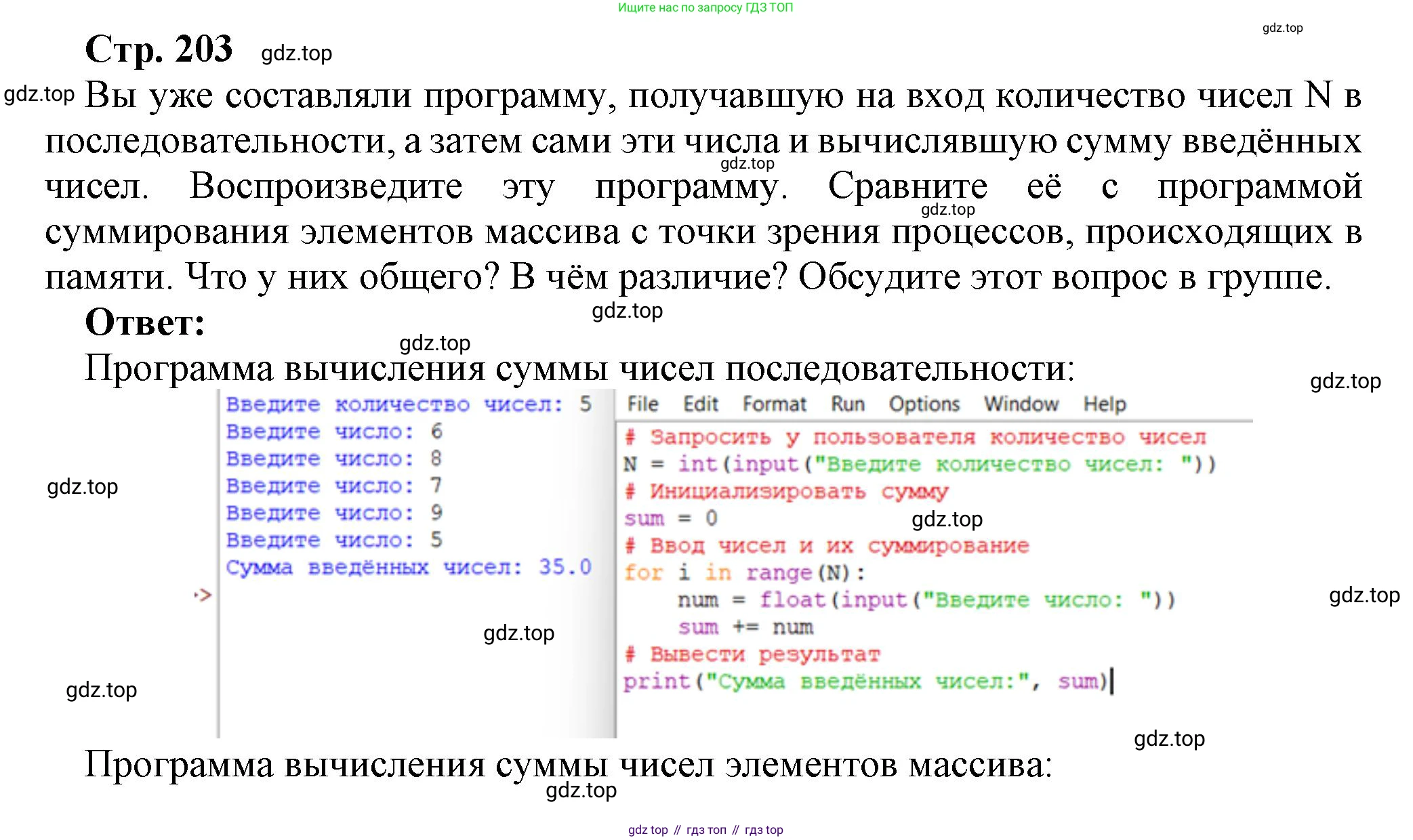Viewport: 1413px width, 840px height.
Task: Click the comment 'Ввод чисел и их суммирование'
Action: point(826,546)
